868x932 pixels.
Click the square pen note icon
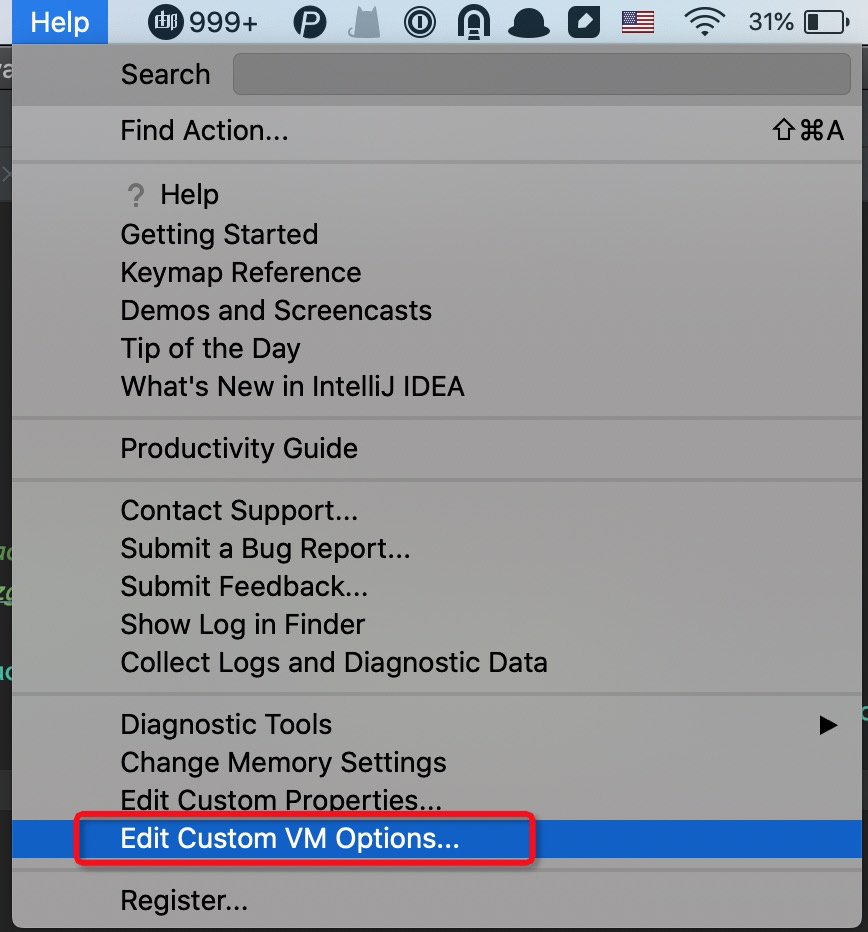[x=584, y=23]
